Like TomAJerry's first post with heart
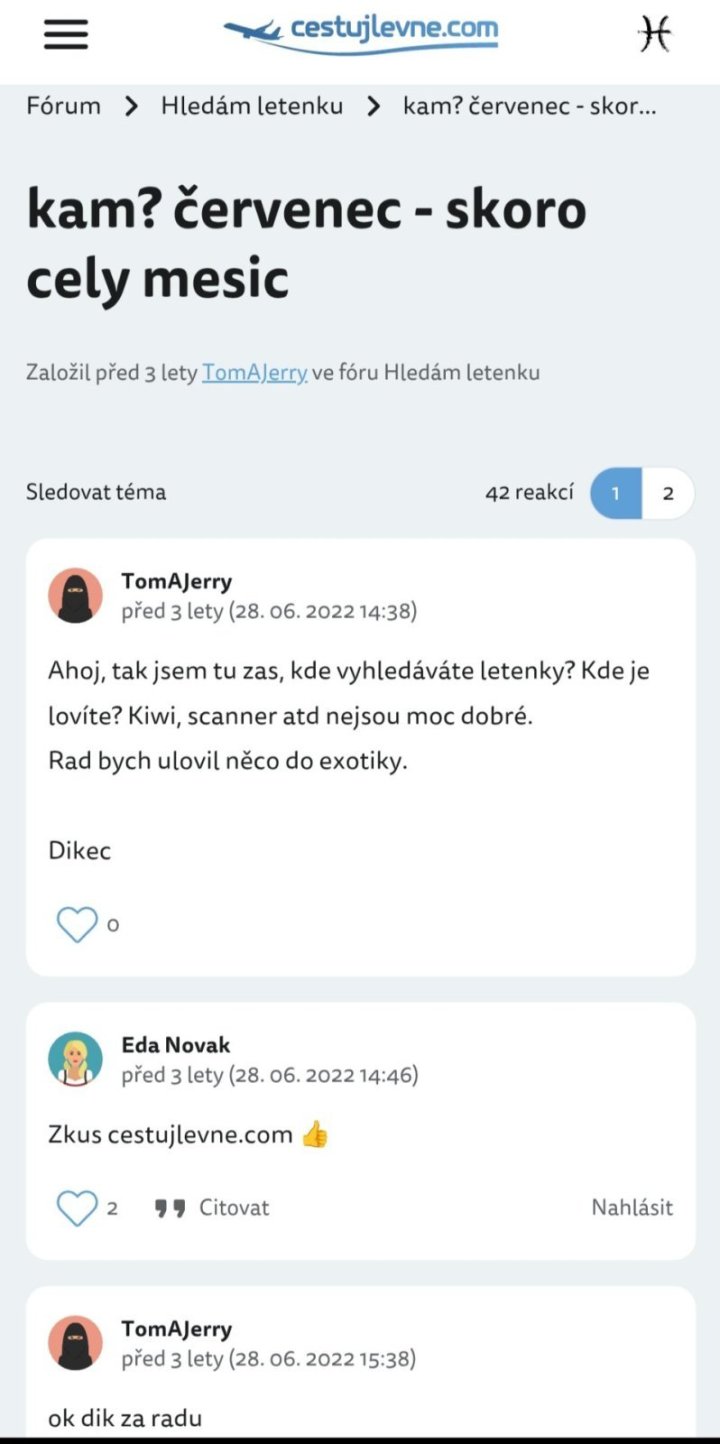Image resolution: width=720 pixels, height=1444 pixels. pos(77,925)
